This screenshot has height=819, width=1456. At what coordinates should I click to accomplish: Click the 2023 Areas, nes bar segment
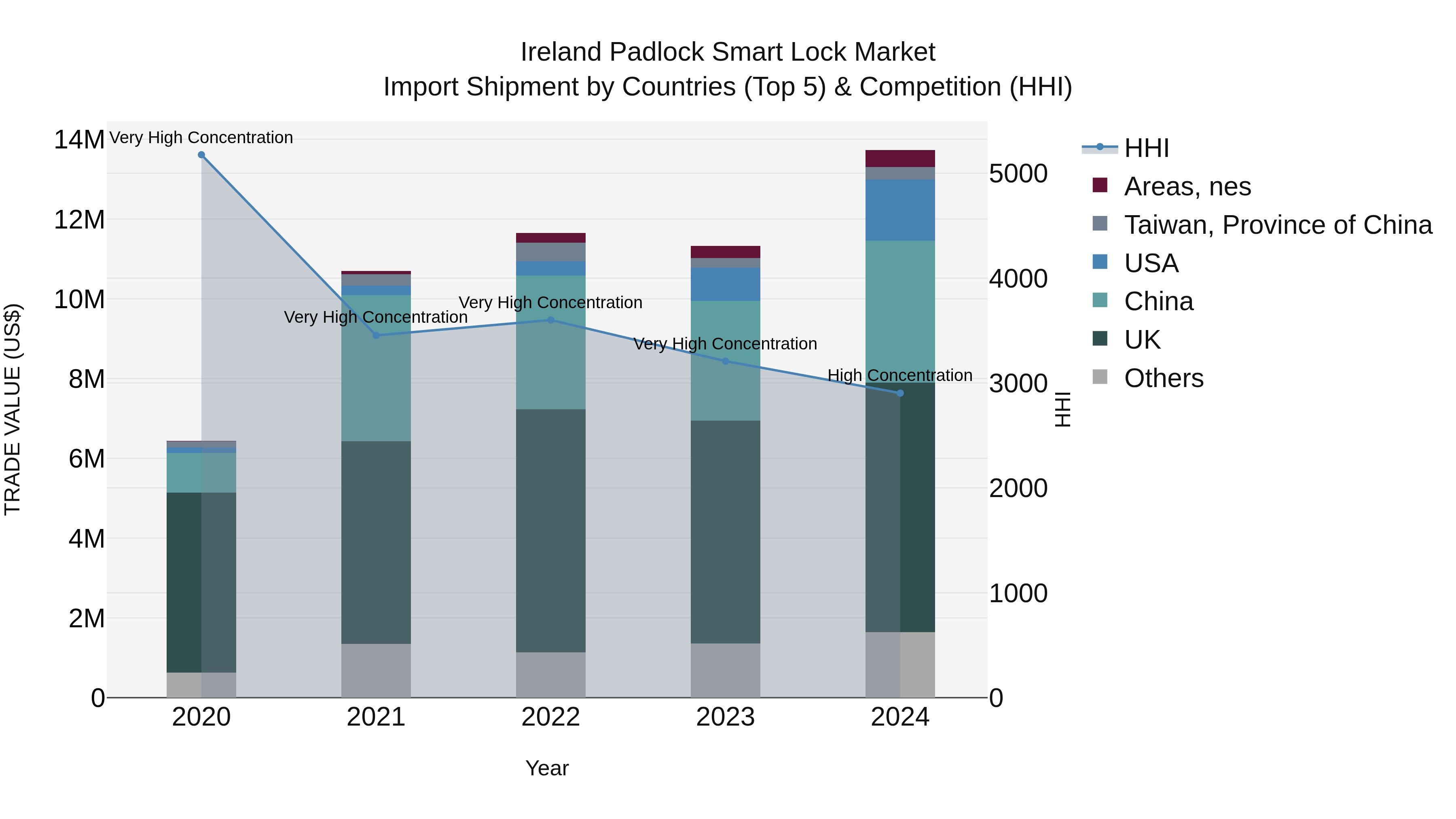click(726, 252)
